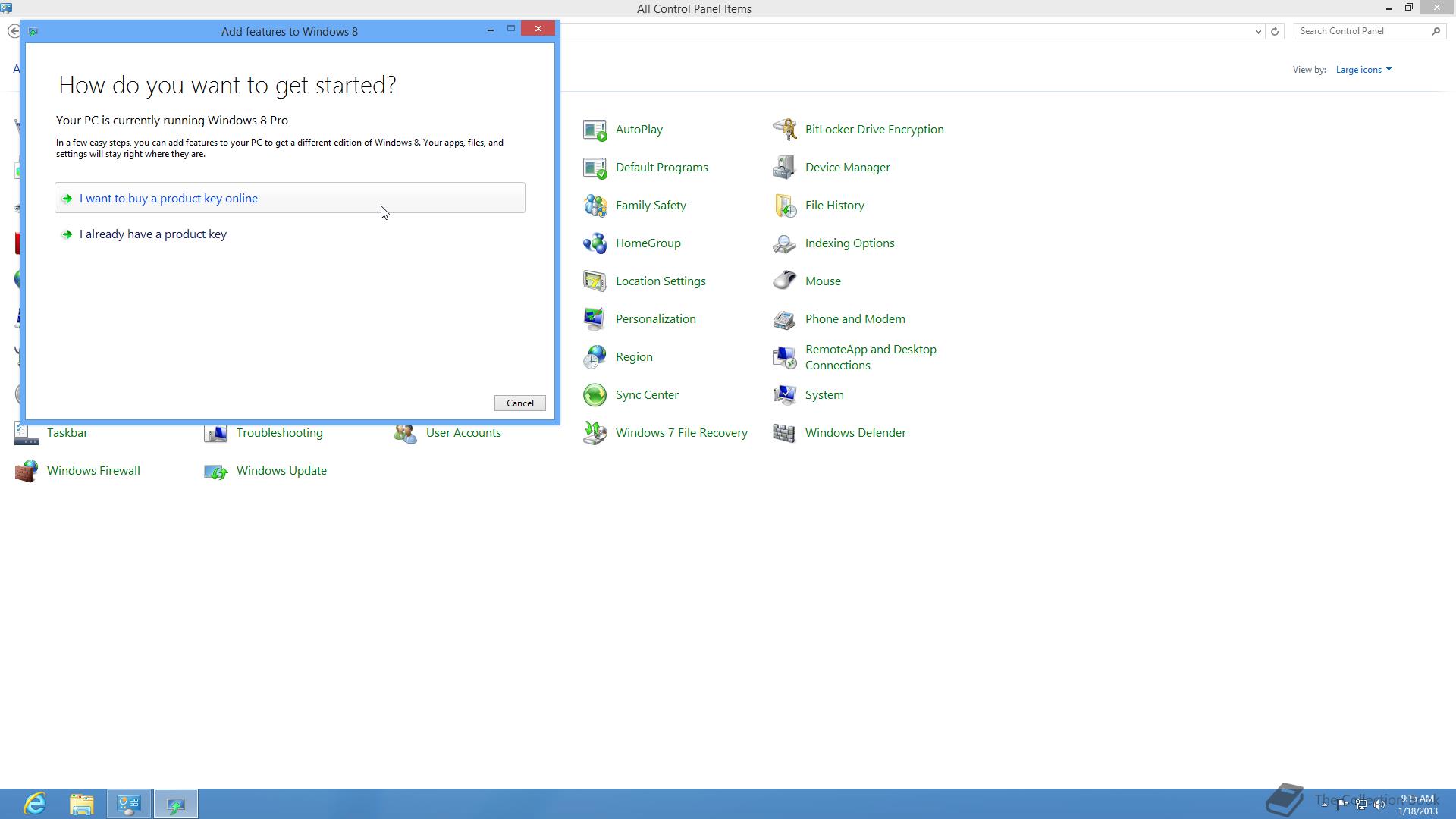
Task: Open the User Accounts icon
Action: click(406, 435)
